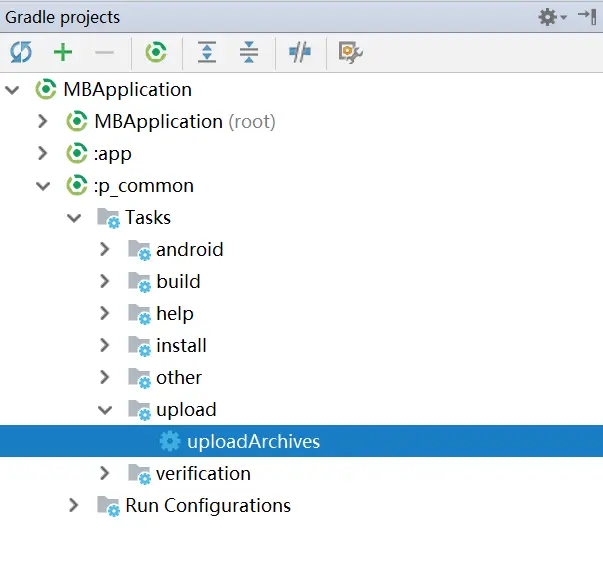Collapse the :p_common module
603x573 pixels.
[x=43, y=186]
